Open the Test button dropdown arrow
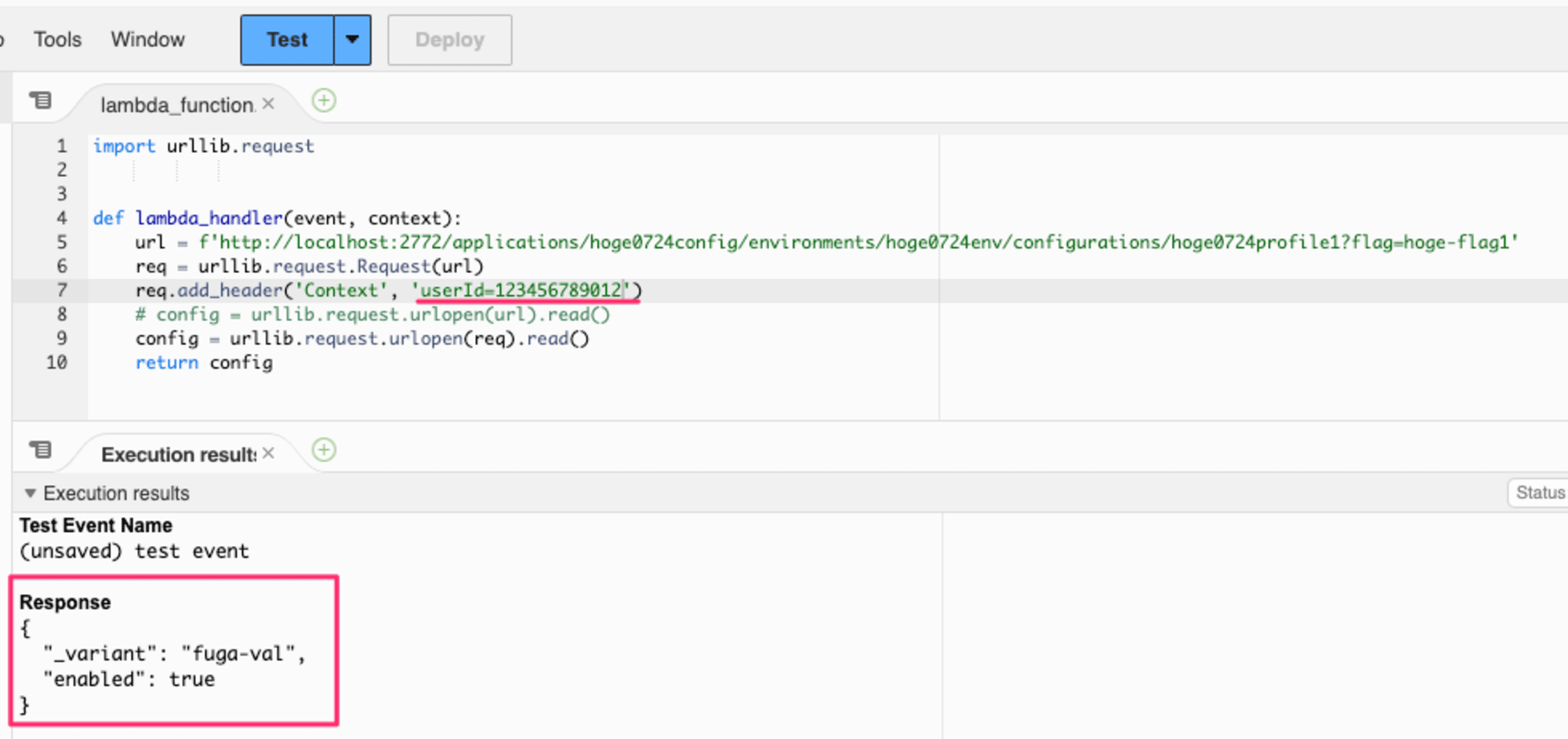This screenshot has width=1568, height=739. [353, 40]
